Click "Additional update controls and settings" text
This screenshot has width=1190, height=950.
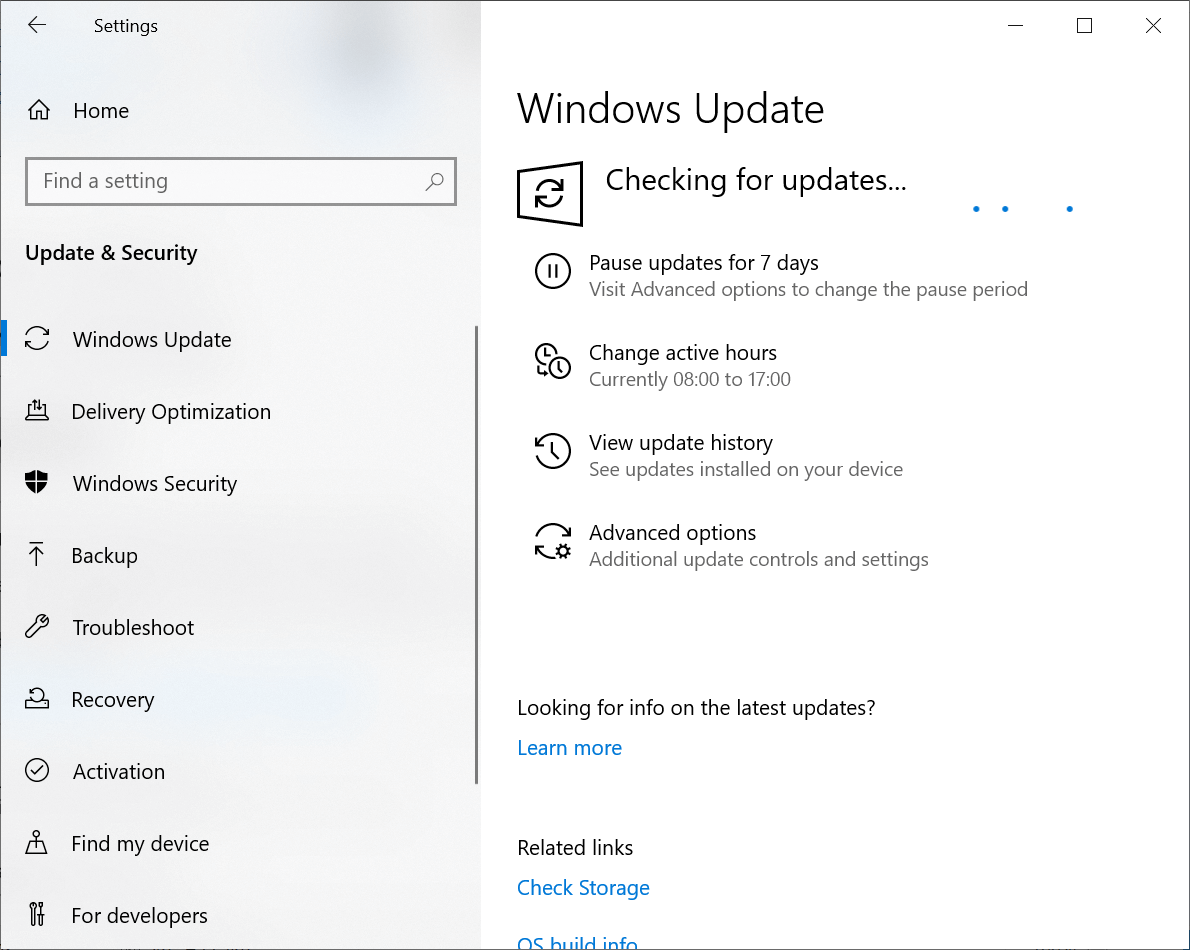pos(759,559)
